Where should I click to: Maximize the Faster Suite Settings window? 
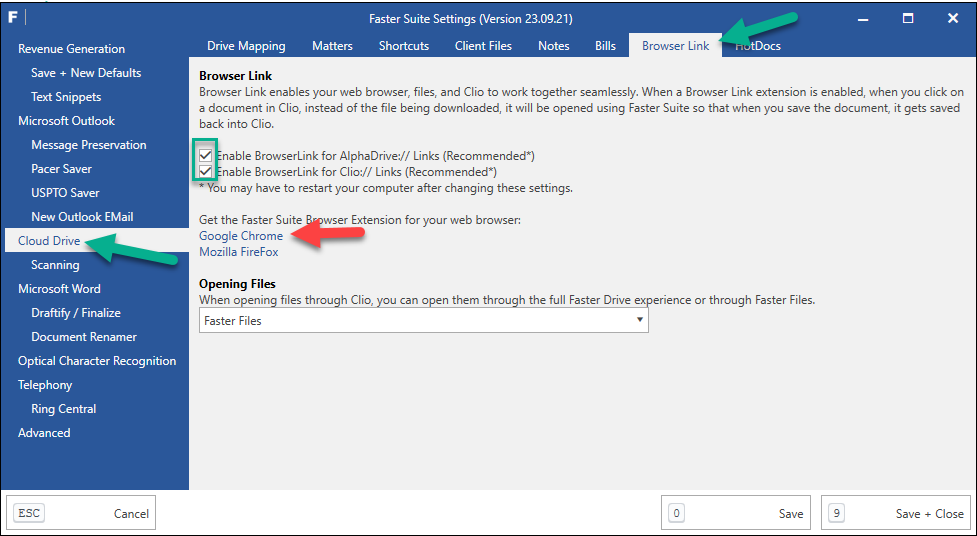point(908,18)
